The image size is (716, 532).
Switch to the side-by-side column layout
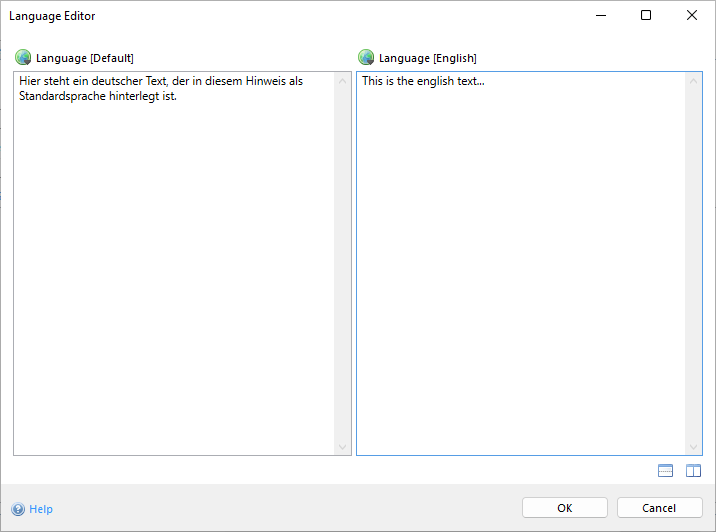pyautogui.click(x=693, y=471)
